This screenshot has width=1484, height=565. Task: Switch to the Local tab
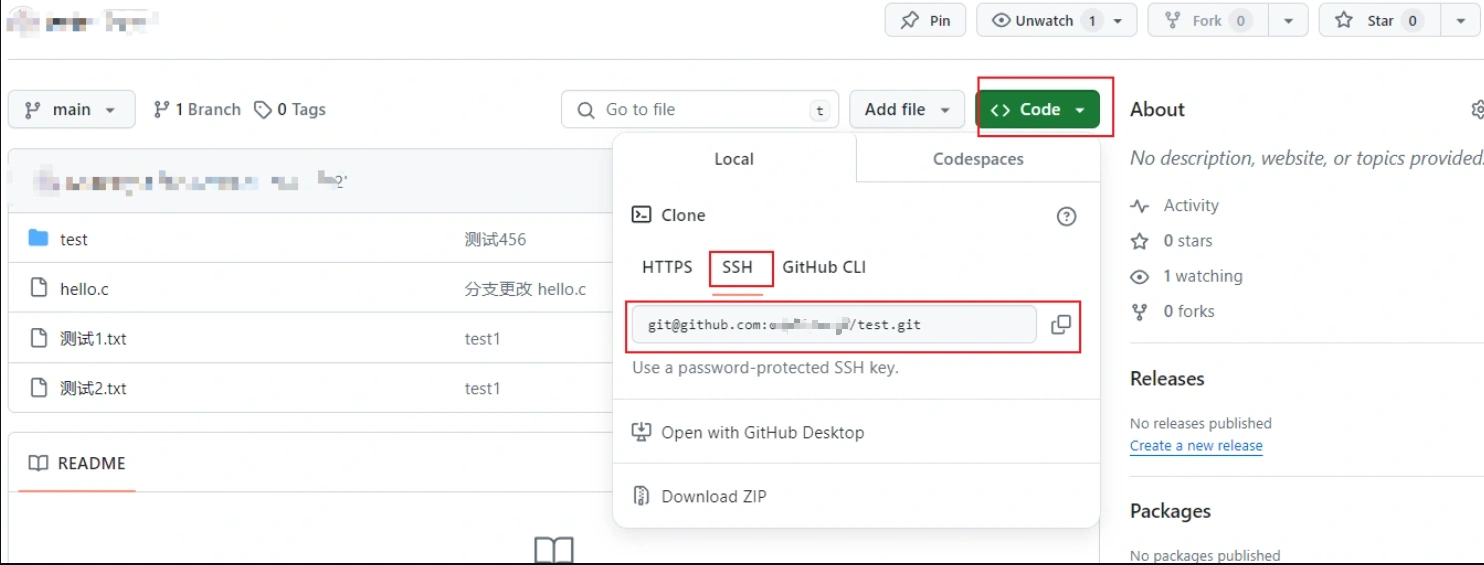click(x=734, y=159)
